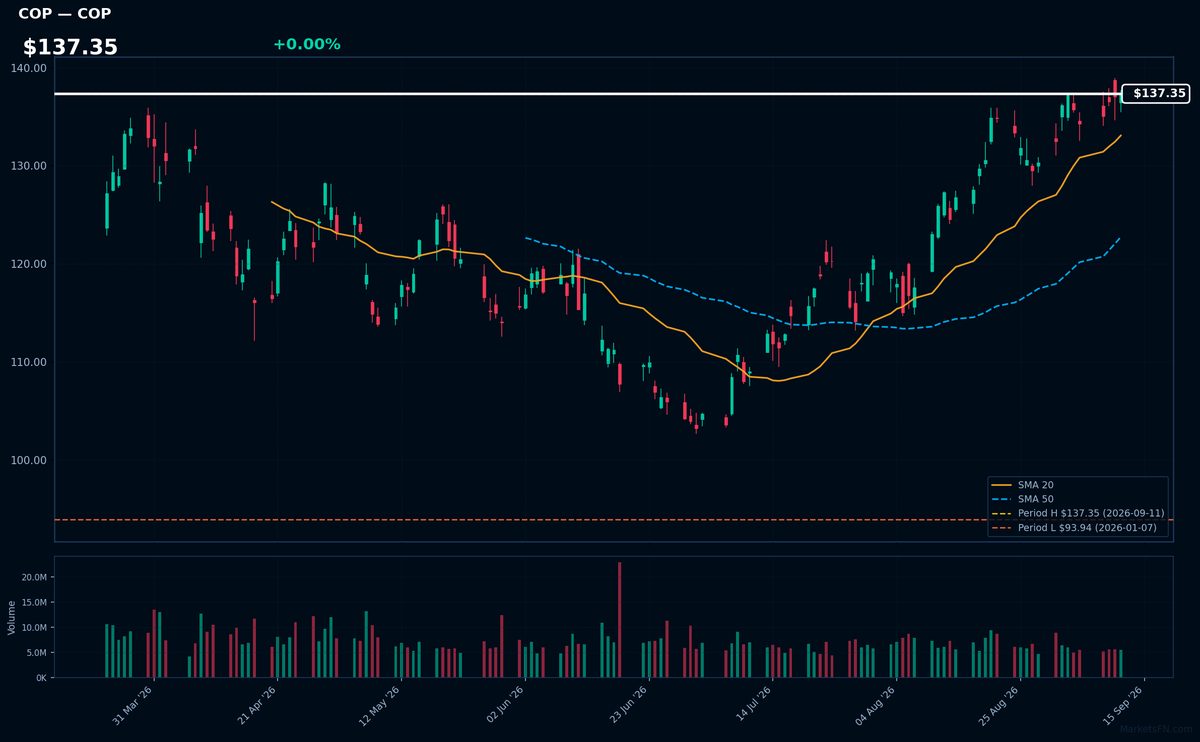This screenshot has width=1200, height=742.
Task: Click the 110.00 y-axis label
Action: (30, 362)
